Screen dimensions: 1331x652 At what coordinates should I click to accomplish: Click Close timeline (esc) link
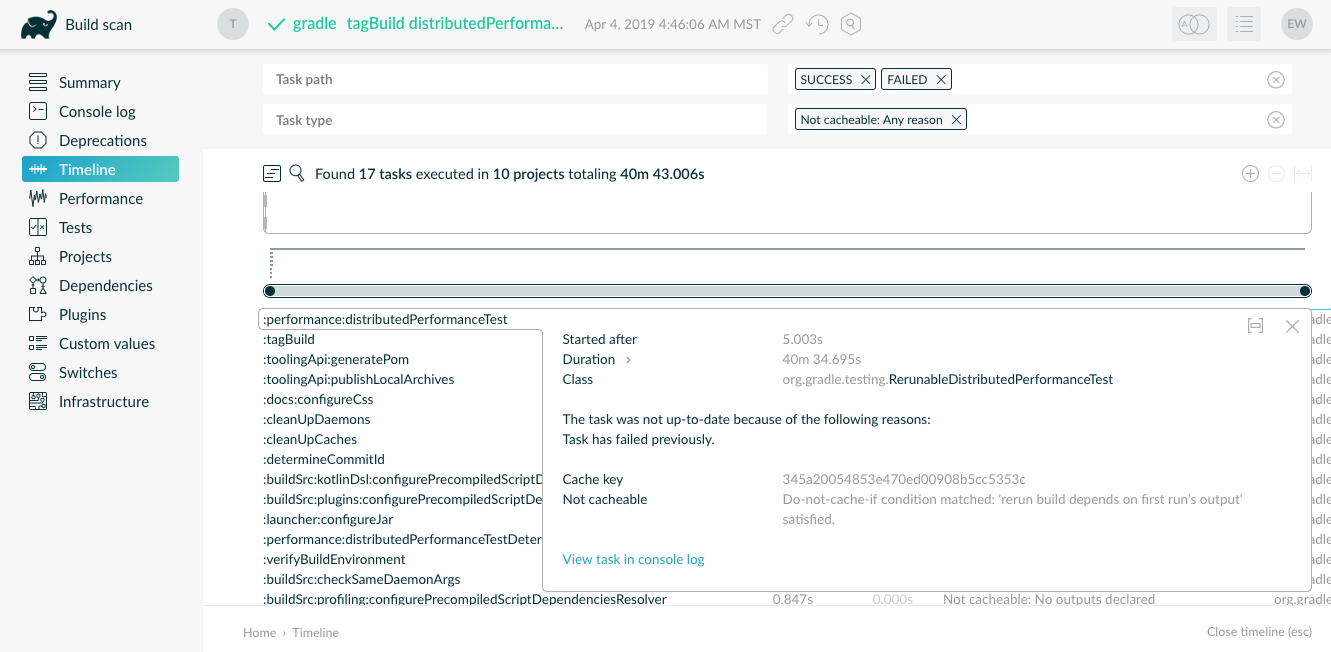[1259, 632]
